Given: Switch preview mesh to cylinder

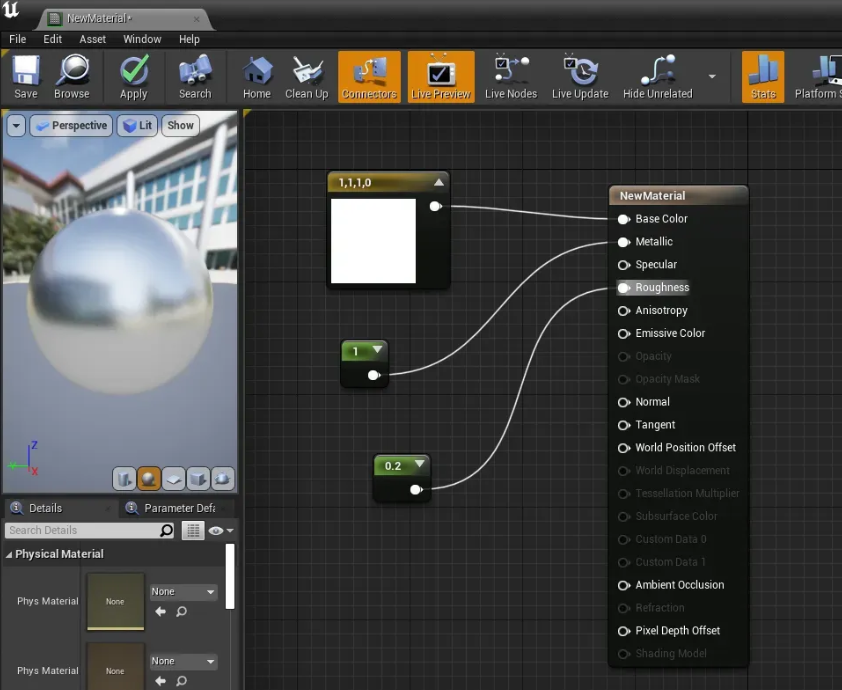Looking at the screenshot, I should pos(124,478).
